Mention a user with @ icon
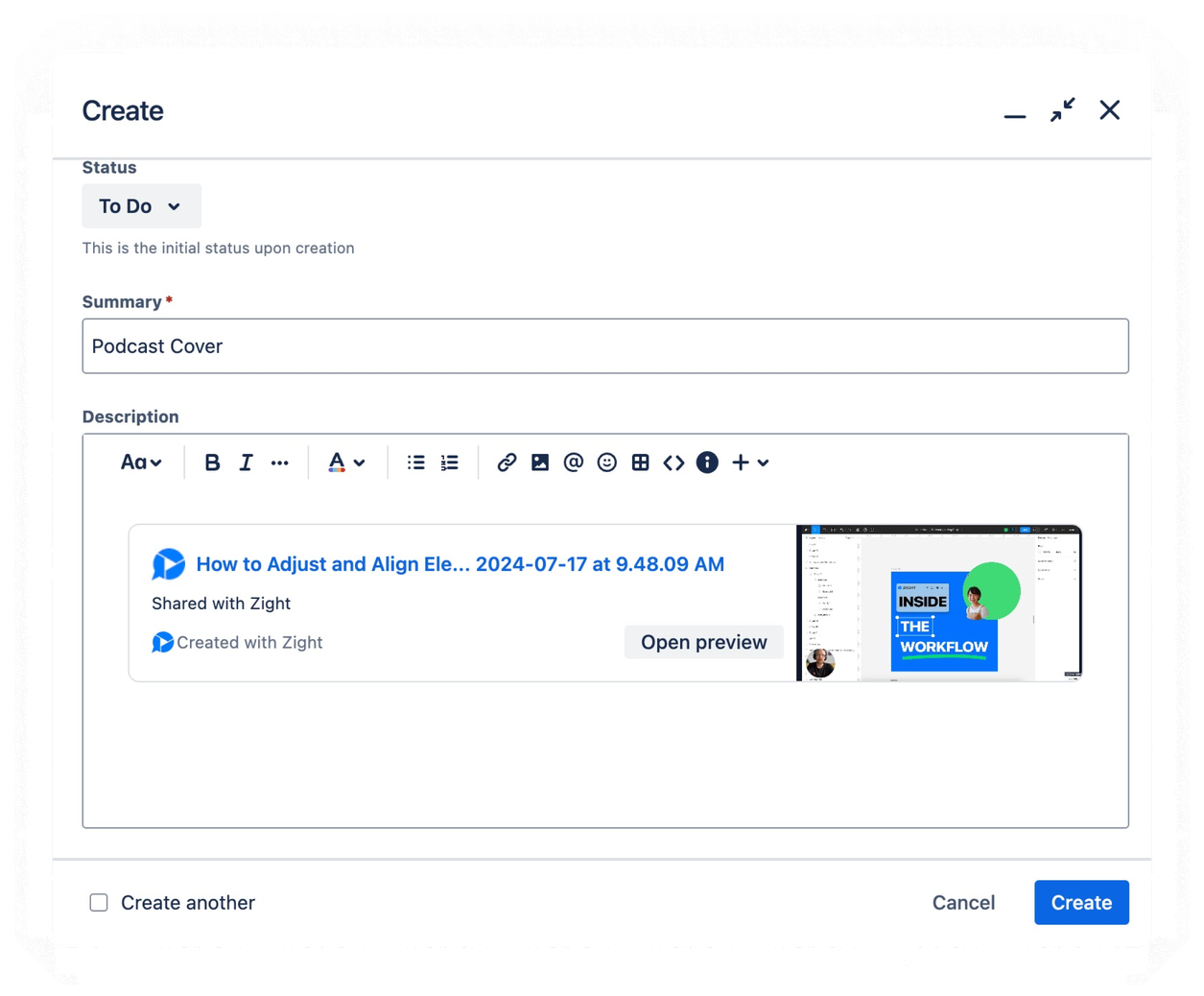Image resolution: width=1204 pixels, height=996 pixels. [574, 462]
